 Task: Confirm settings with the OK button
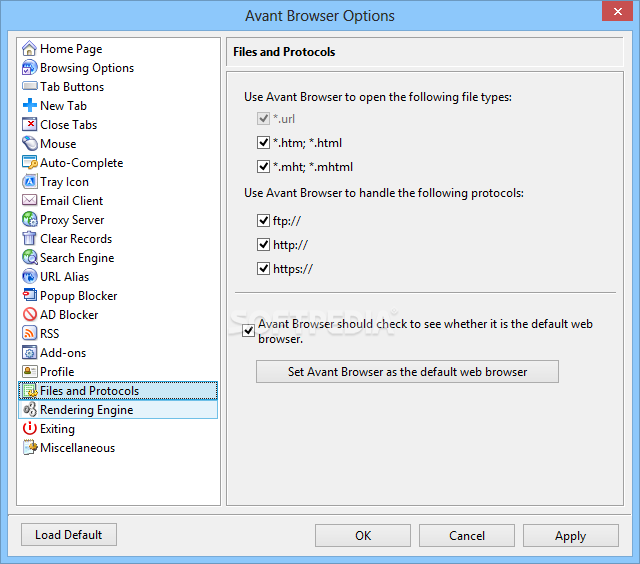[x=363, y=535]
